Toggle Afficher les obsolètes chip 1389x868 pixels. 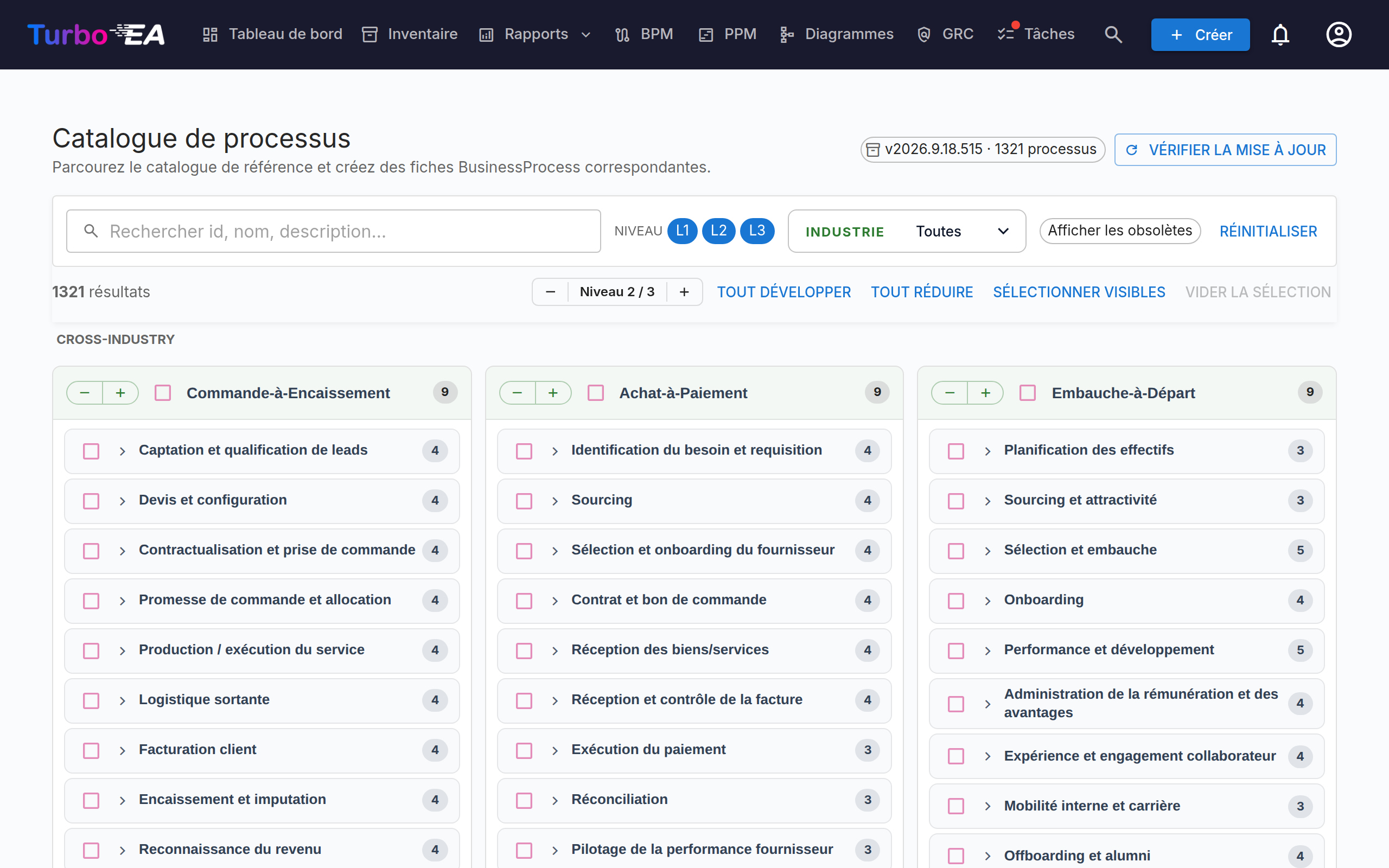tap(1120, 231)
